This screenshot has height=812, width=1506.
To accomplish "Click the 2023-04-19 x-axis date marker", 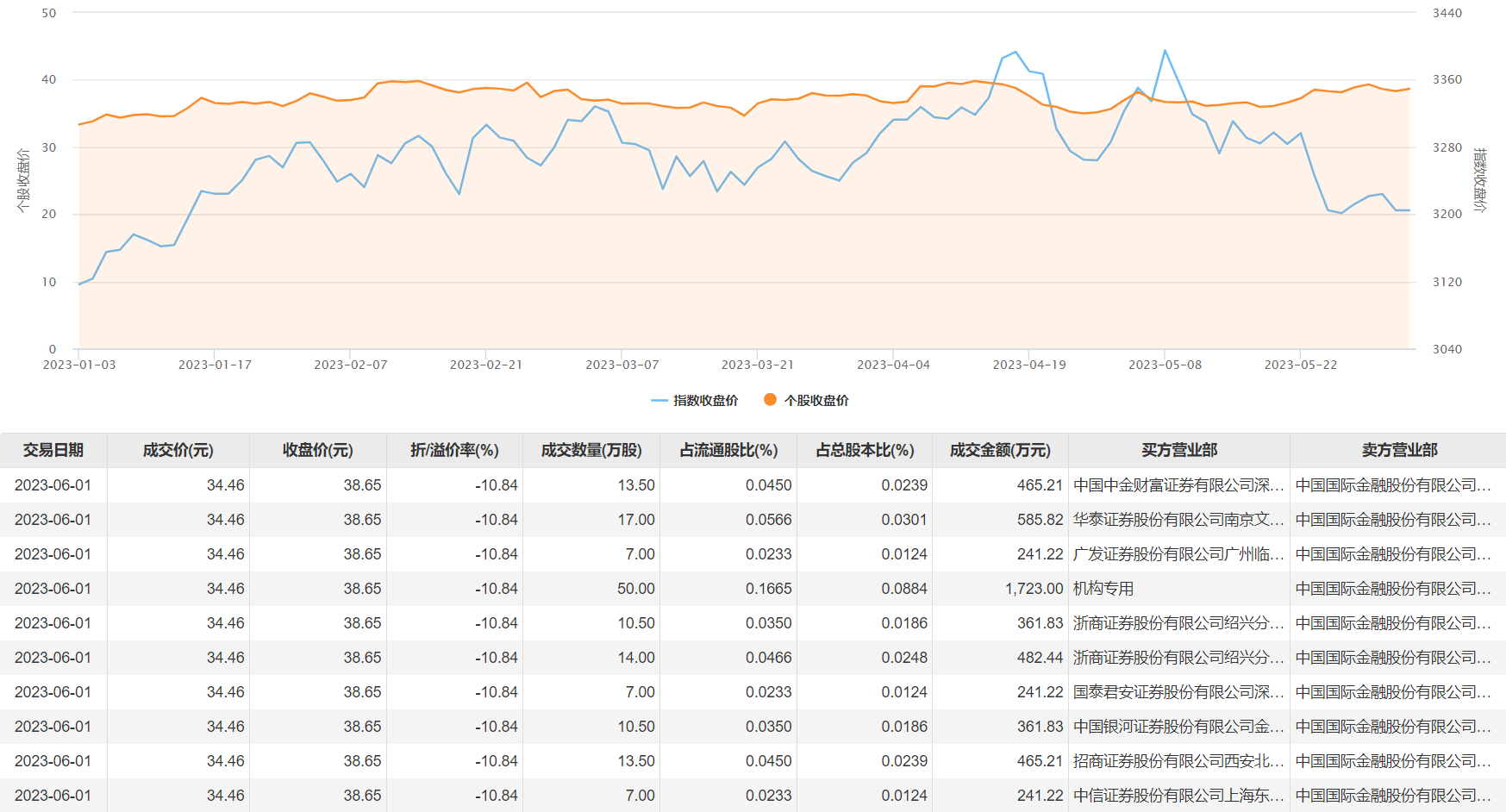I will point(1029,365).
